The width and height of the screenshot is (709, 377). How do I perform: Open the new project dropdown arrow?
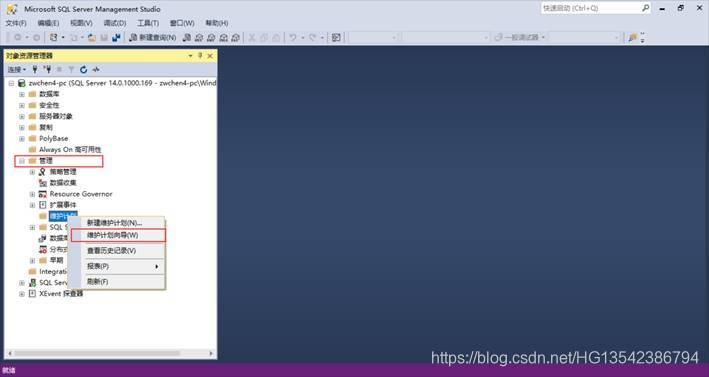[x=63, y=38]
